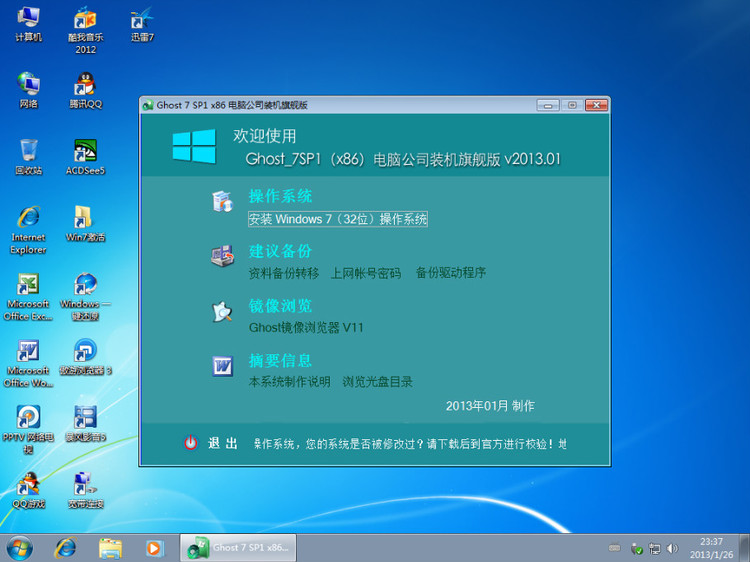750x562 pixels.
Task: Open the ACDSee5 desktop shortcut
Action: pyautogui.click(x=85, y=153)
